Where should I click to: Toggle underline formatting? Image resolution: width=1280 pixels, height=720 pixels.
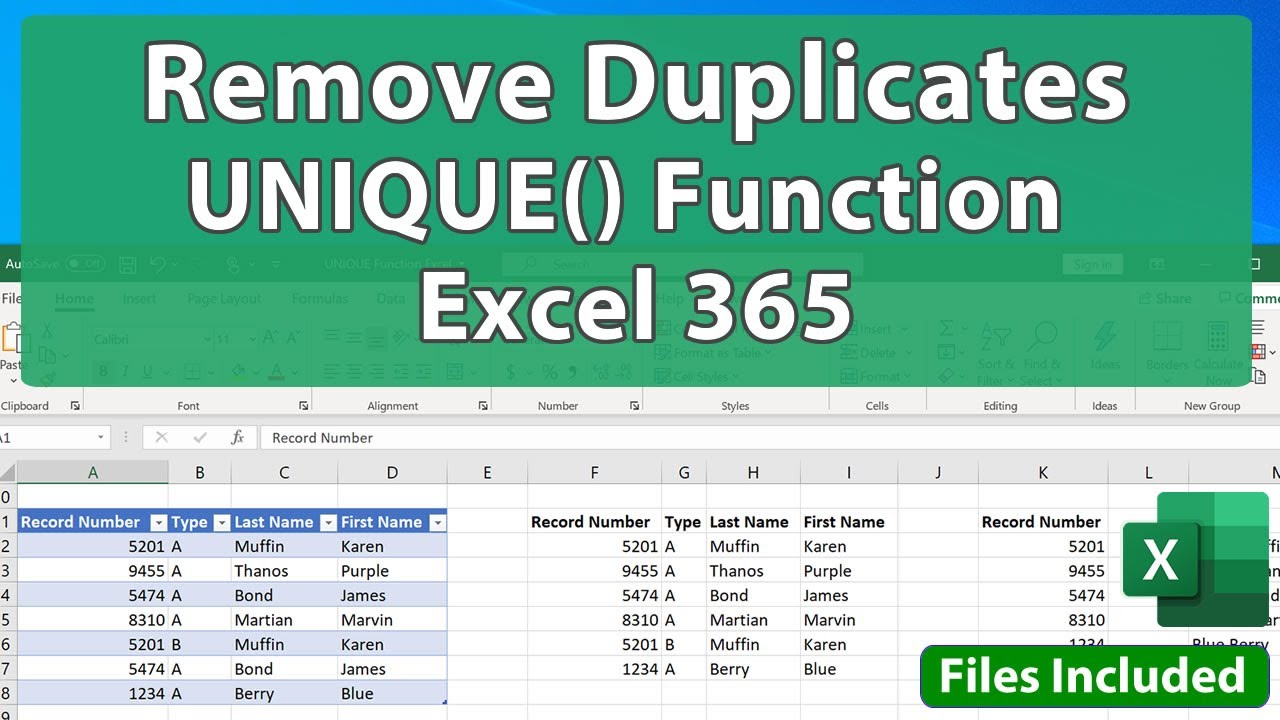(x=147, y=372)
